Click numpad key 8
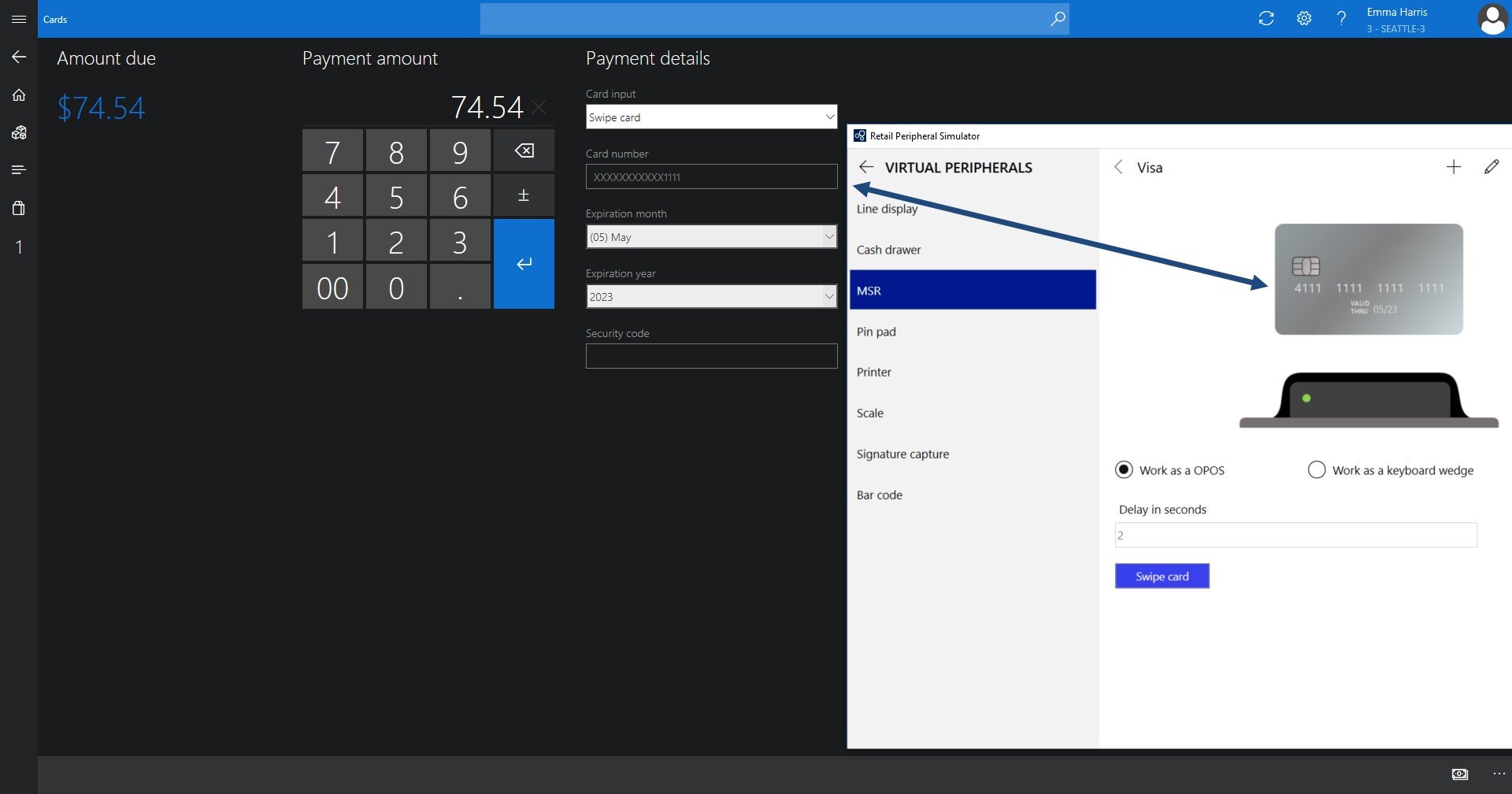 (x=396, y=150)
